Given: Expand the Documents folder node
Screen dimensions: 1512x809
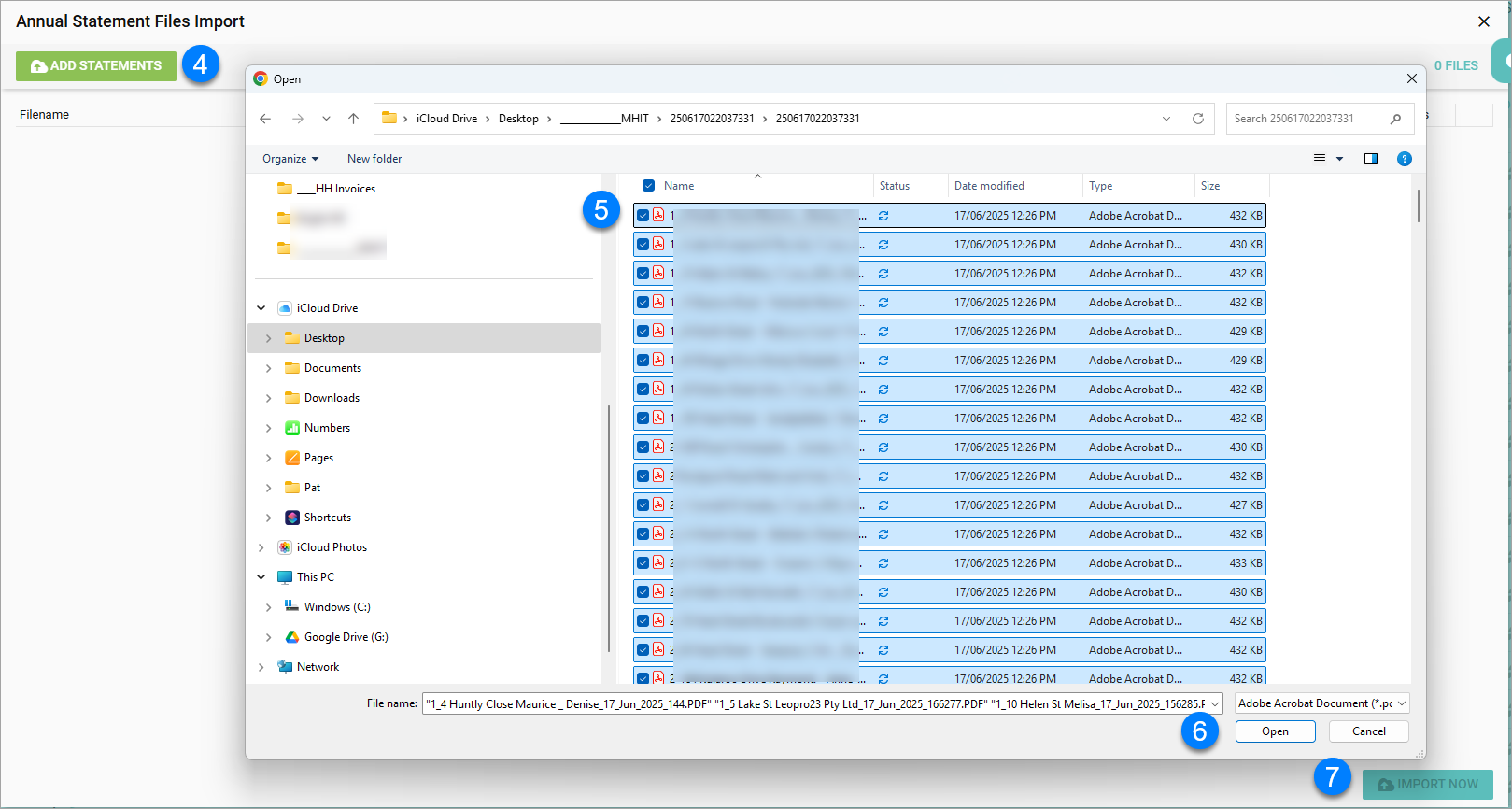Looking at the screenshot, I should pyautogui.click(x=269, y=368).
